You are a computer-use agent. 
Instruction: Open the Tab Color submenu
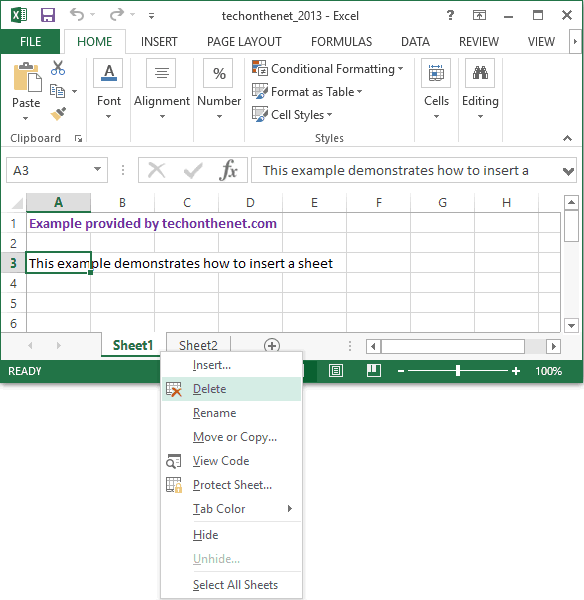[231, 509]
